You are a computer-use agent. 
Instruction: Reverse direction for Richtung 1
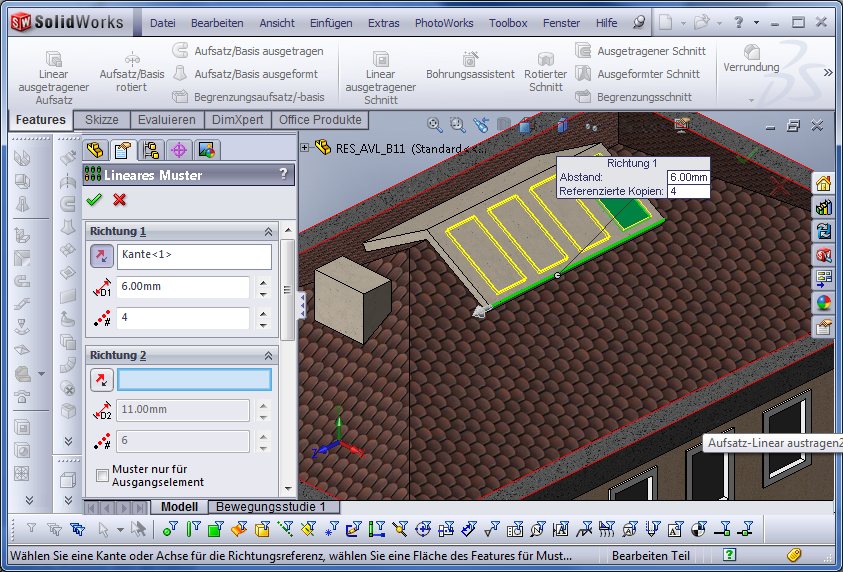[x=102, y=257]
